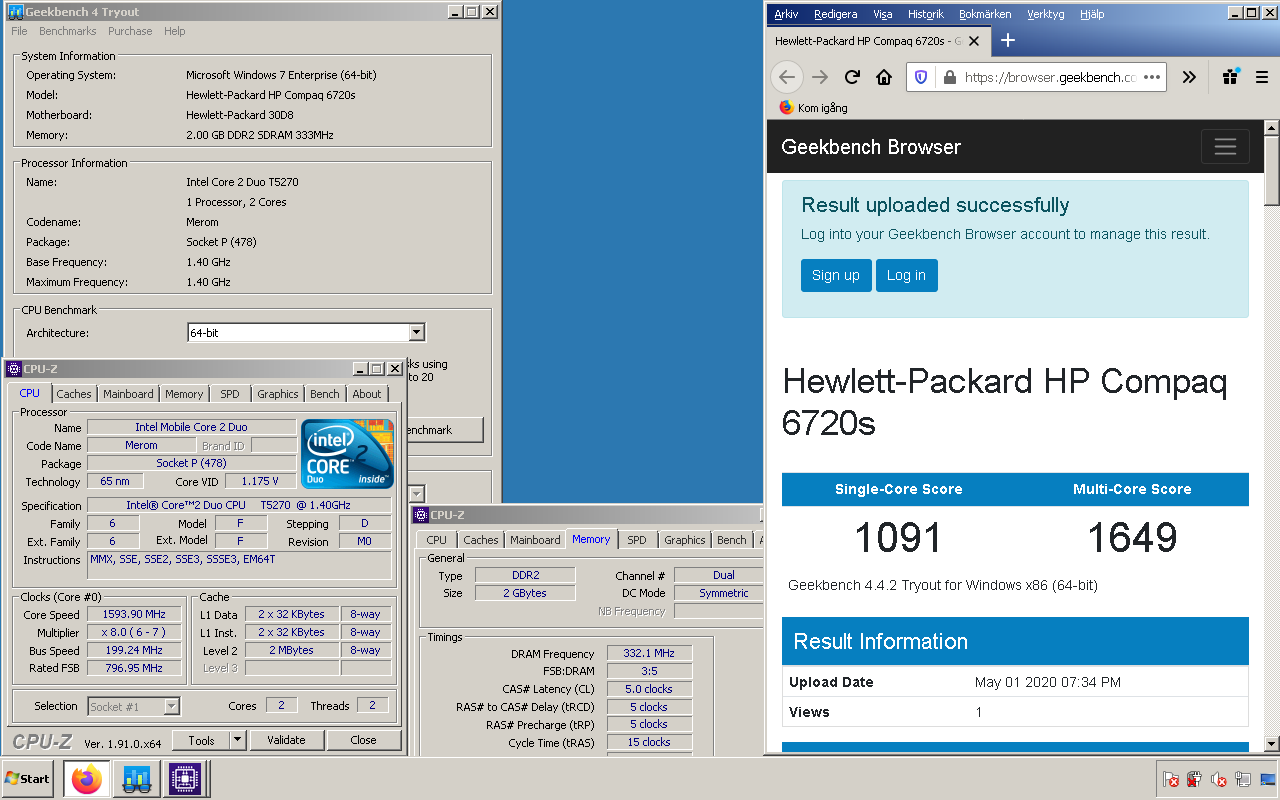Open Firefox Historik menu

pos(926,14)
